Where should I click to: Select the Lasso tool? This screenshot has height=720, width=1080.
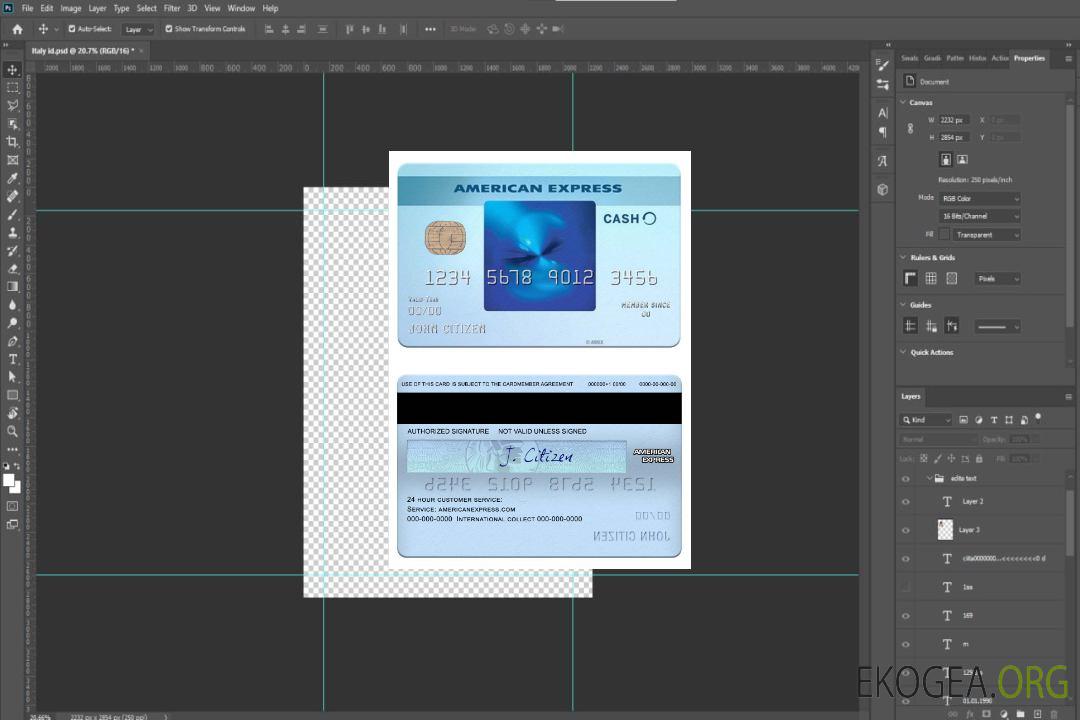(13, 106)
